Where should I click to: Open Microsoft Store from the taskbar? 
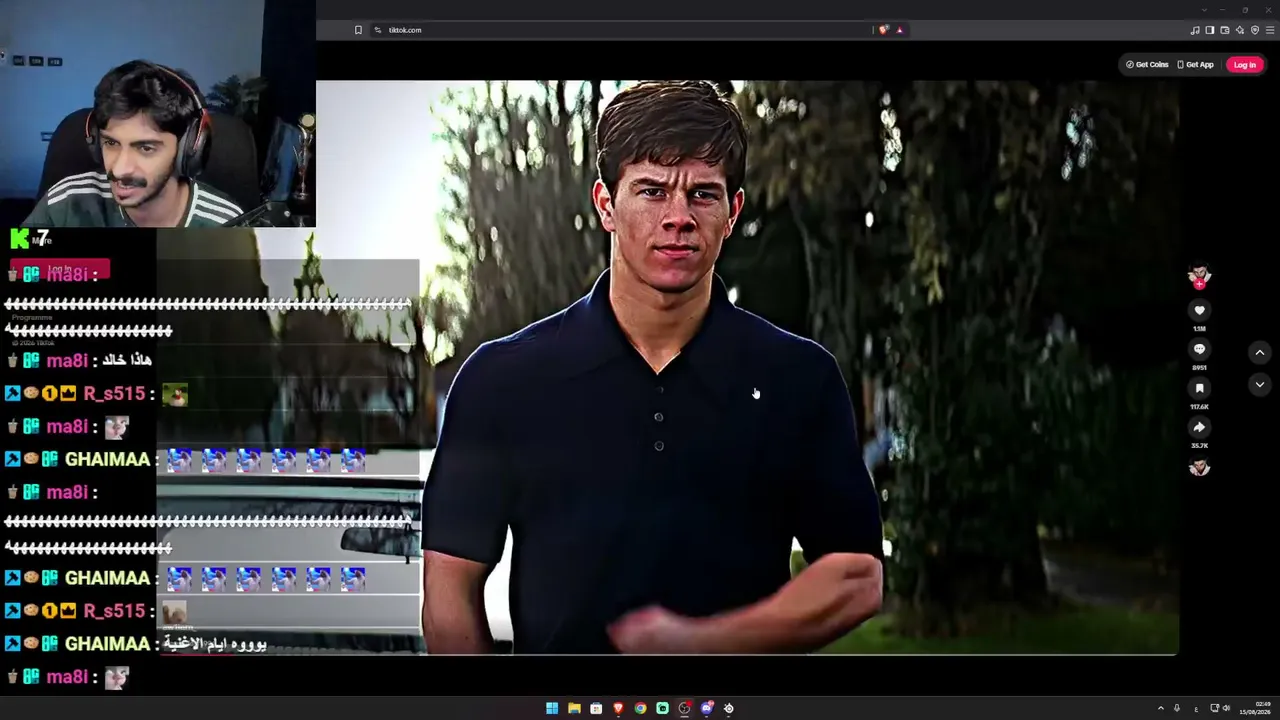click(596, 708)
